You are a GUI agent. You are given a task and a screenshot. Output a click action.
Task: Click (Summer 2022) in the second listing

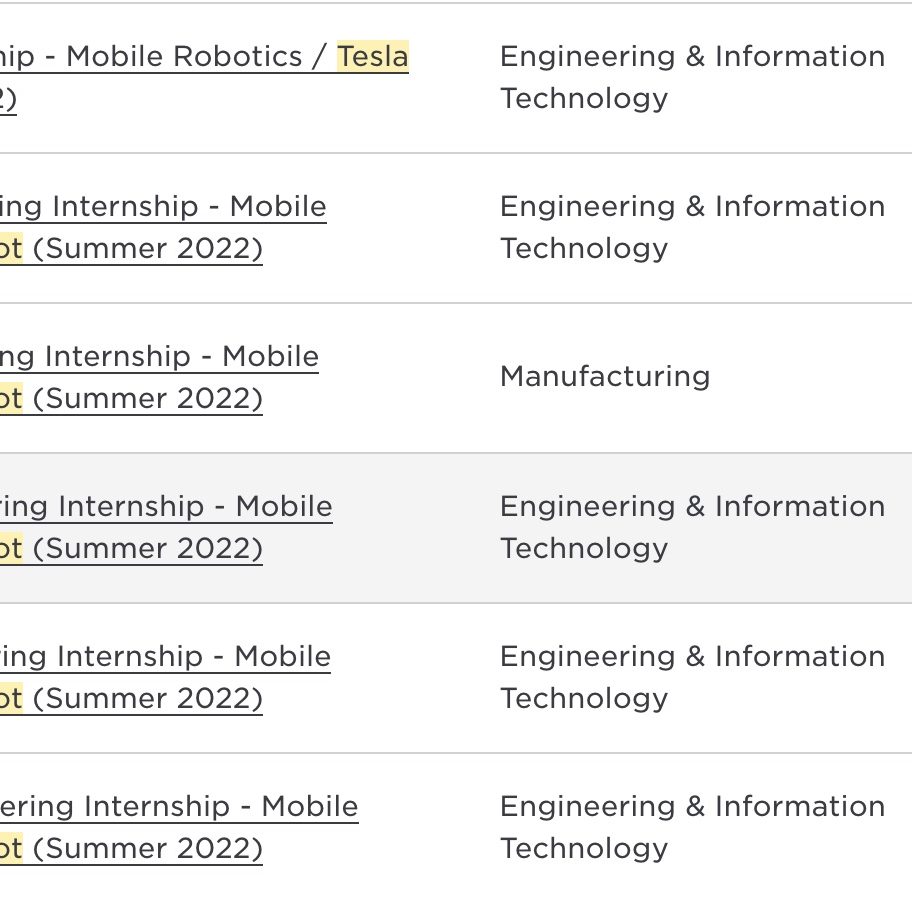pos(148,249)
